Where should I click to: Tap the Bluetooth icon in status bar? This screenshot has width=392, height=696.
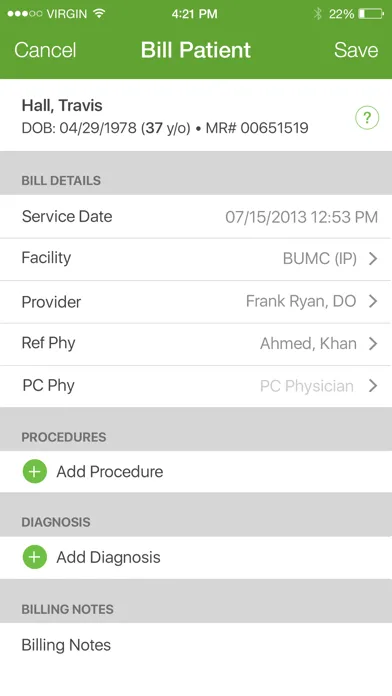pyautogui.click(x=317, y=14)
